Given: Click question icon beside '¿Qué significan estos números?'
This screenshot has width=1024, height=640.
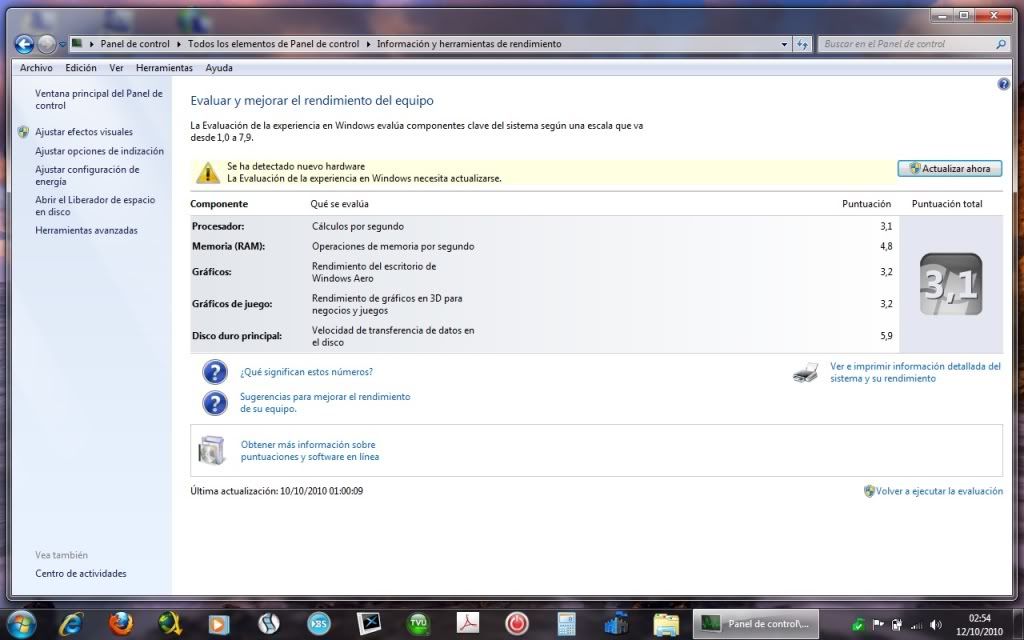Looking at the screenshot, I should coord(214,372).
